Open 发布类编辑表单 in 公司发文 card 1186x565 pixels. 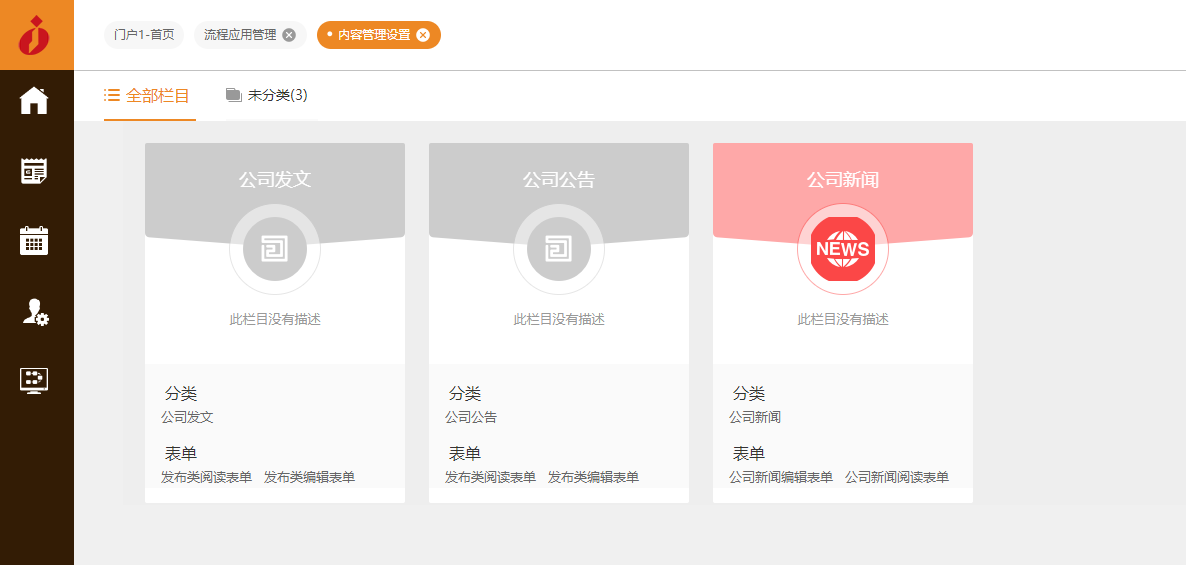click(309, 477)
